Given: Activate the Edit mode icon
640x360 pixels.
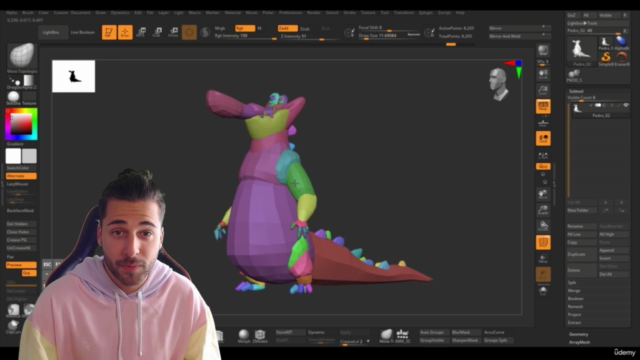Looking at the screenshot, I should [x=109, y=32].
